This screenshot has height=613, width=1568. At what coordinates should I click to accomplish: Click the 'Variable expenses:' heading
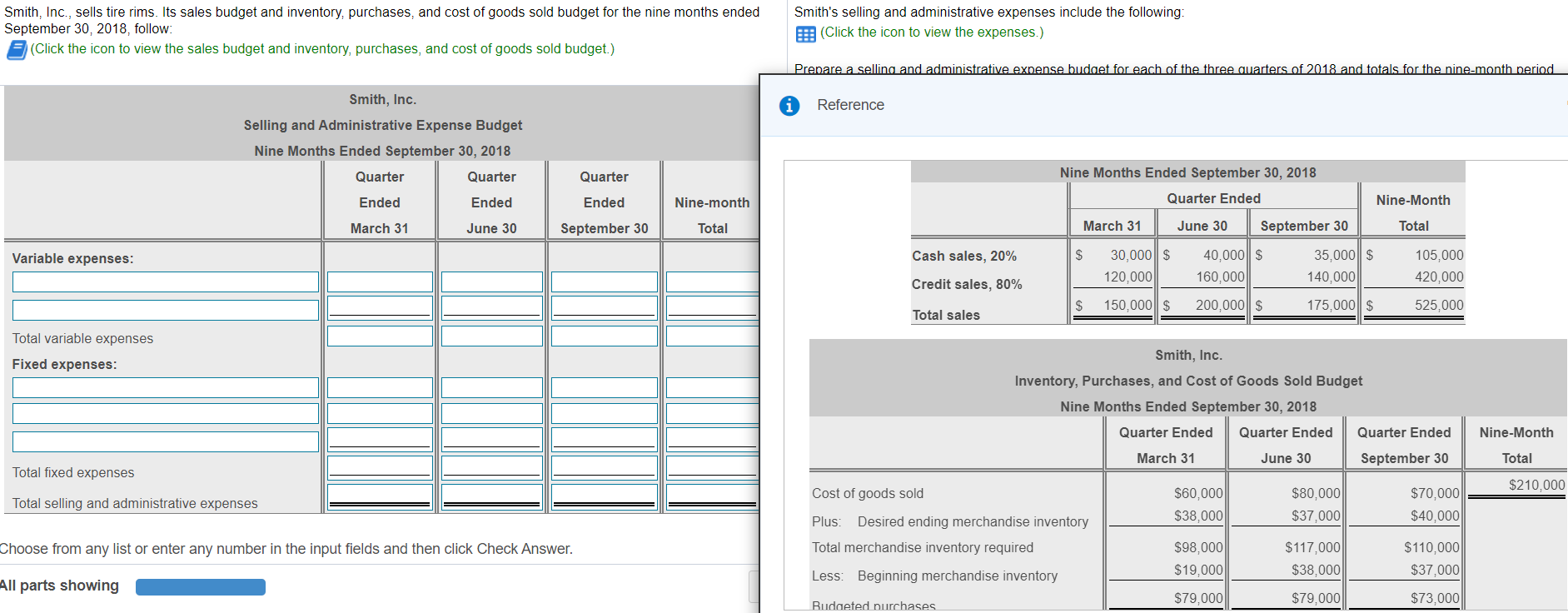[x=72, y=258]
